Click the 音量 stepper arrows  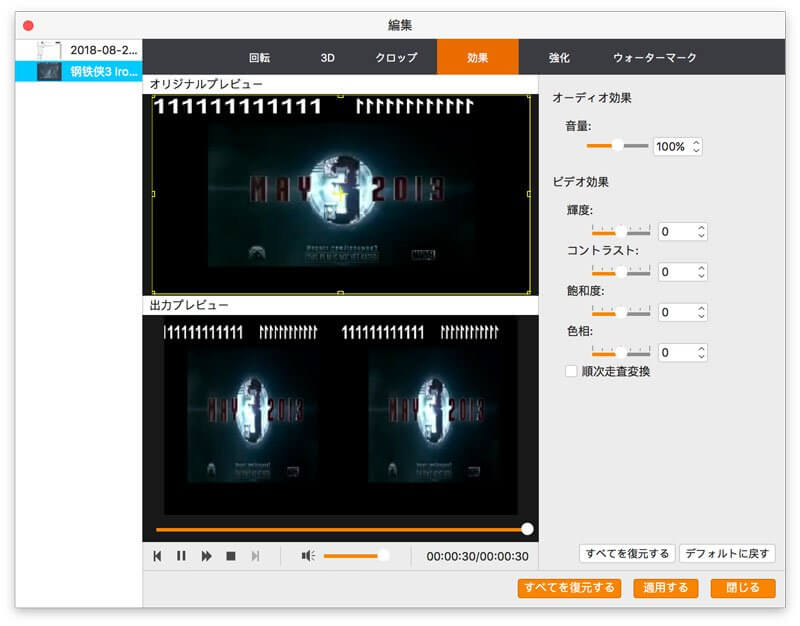pos(696,147)
